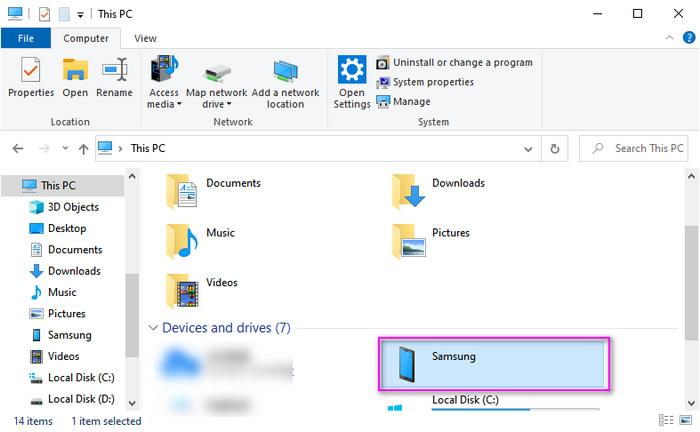Select Pictures in the navigation pane
Screen dimensions: 700x432
point(57,314)
